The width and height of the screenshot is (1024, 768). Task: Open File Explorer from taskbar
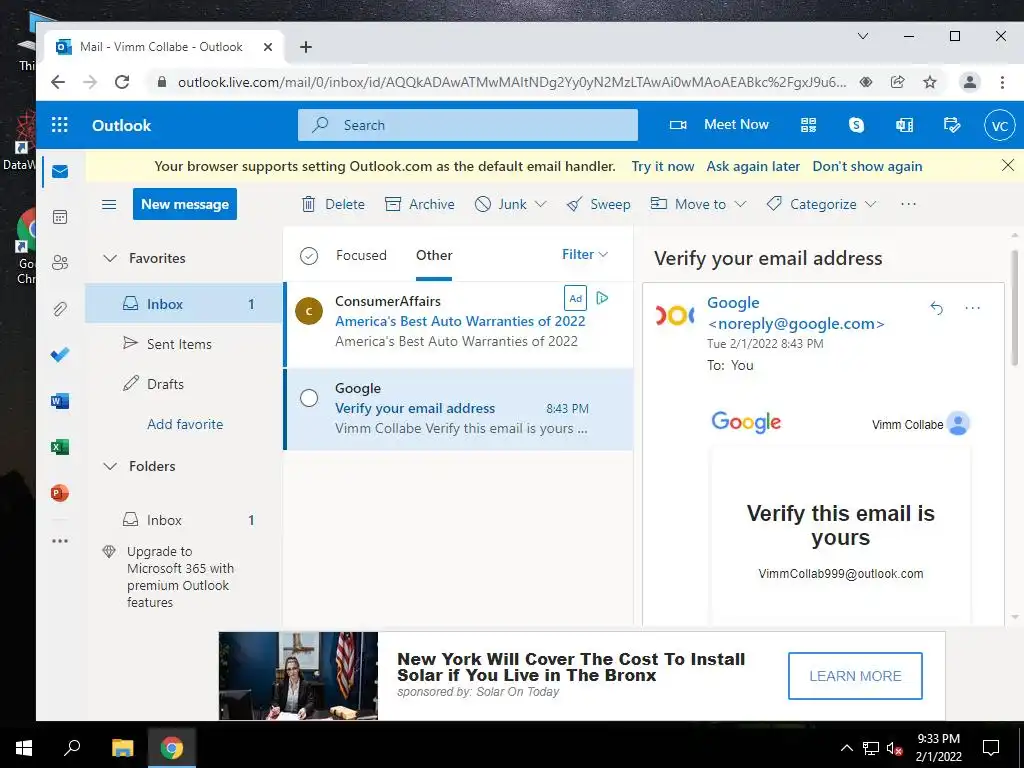pos(122,747)
